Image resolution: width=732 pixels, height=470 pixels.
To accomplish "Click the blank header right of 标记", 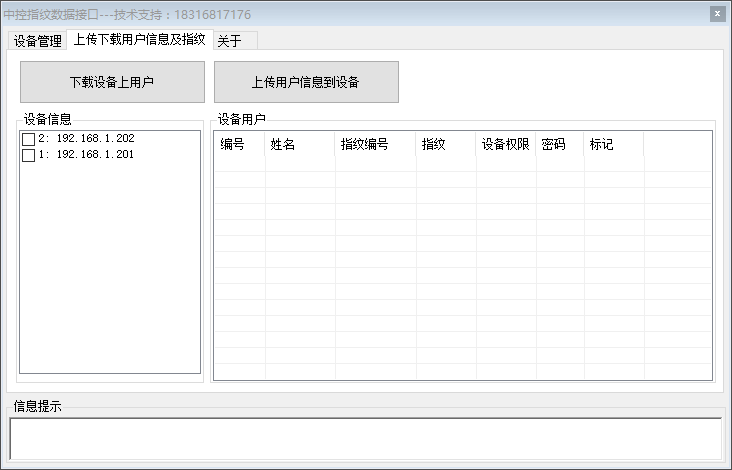I will (x=677, y=145).
